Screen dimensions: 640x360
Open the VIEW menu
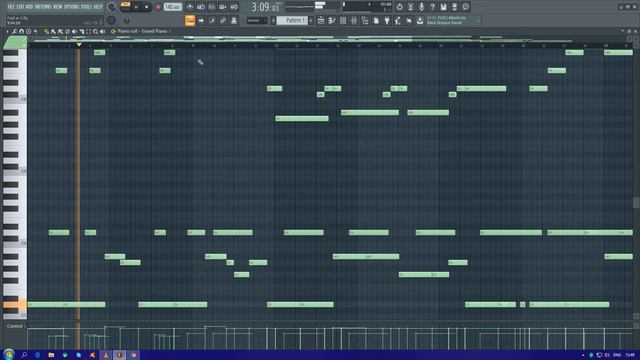tap(58, 7)
